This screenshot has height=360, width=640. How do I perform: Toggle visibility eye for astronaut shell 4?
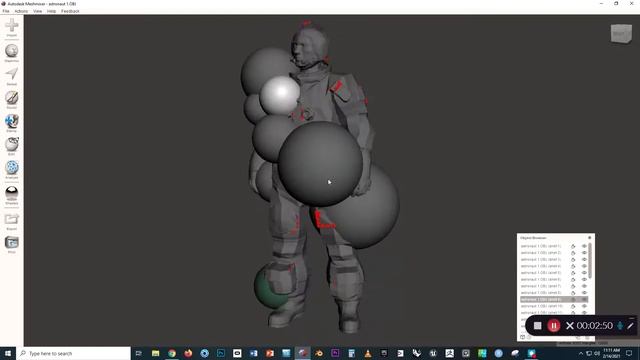point(584,266)
